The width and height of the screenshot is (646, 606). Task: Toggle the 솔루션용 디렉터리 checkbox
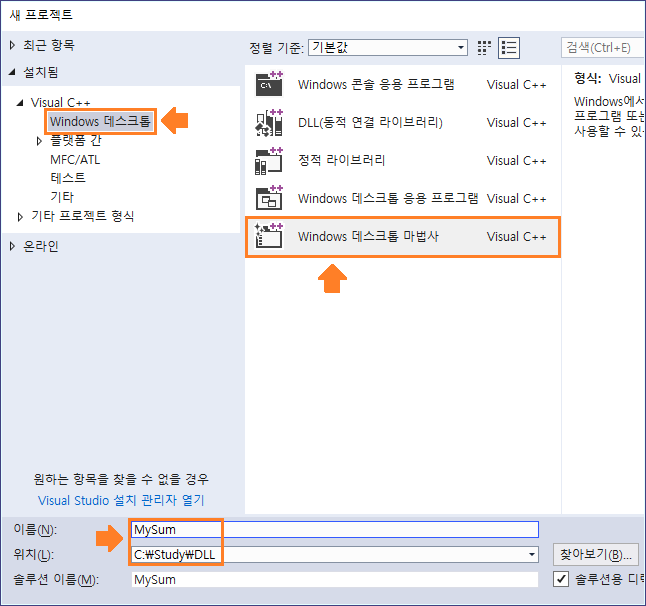[561, 578]
